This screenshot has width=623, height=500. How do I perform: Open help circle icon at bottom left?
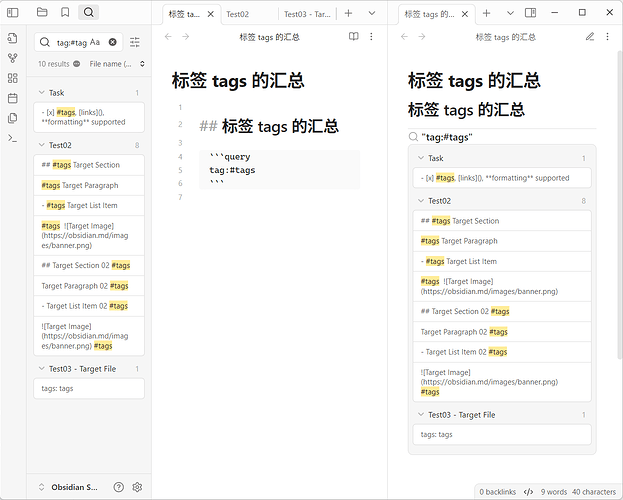tap(118, 487)
